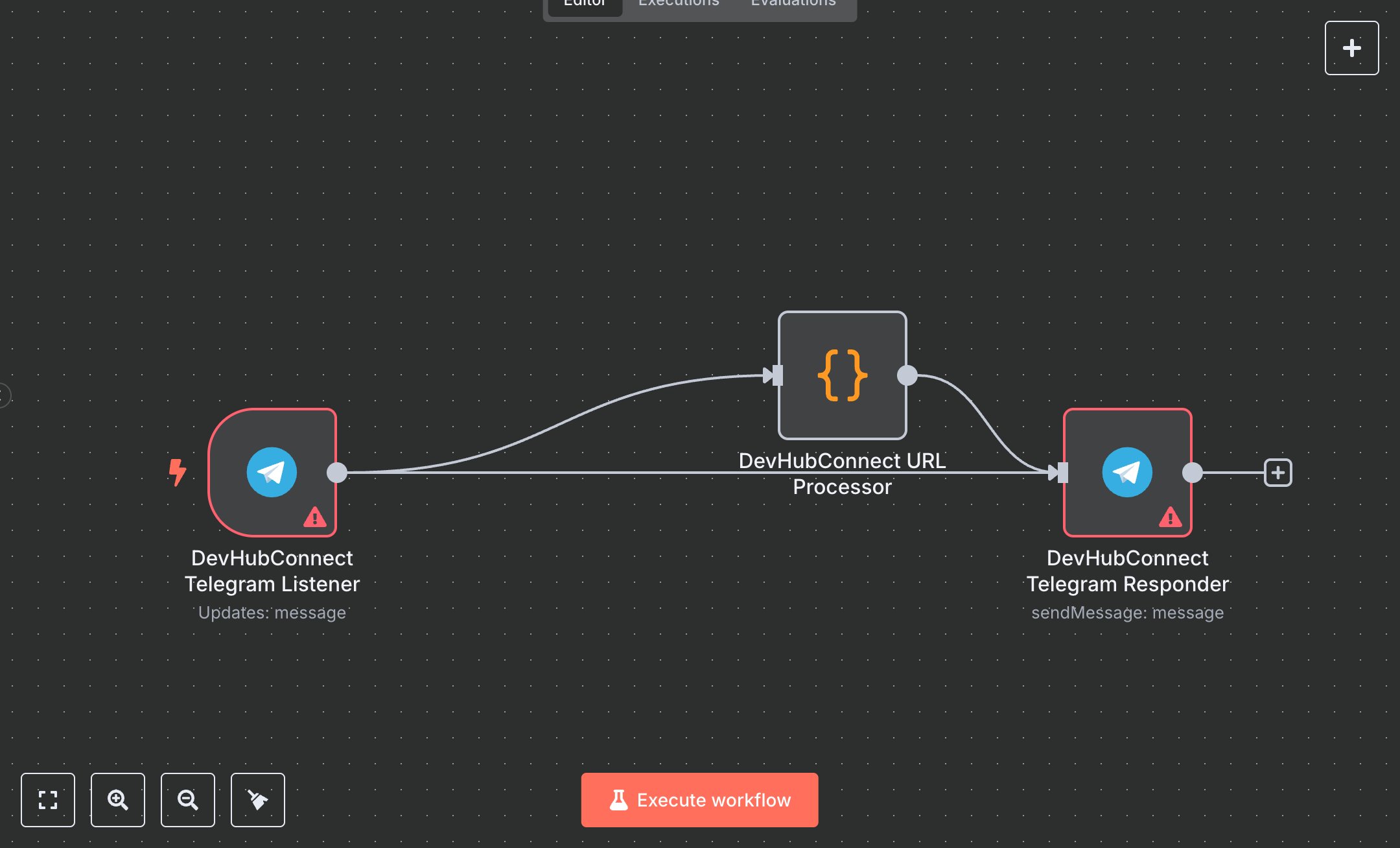Screen dimensions: 1400x848
Task: Click the sendMessage: message label under Telegram Responder
Action: click(1128, 612)
